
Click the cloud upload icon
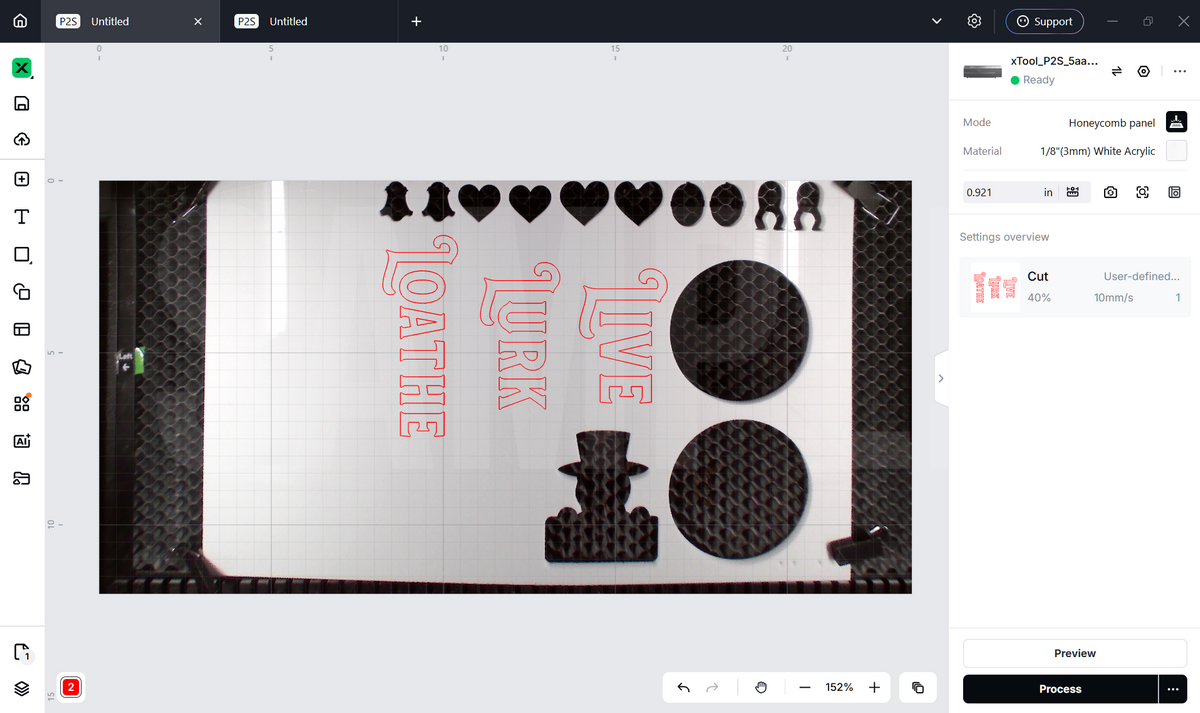point(22,140)
